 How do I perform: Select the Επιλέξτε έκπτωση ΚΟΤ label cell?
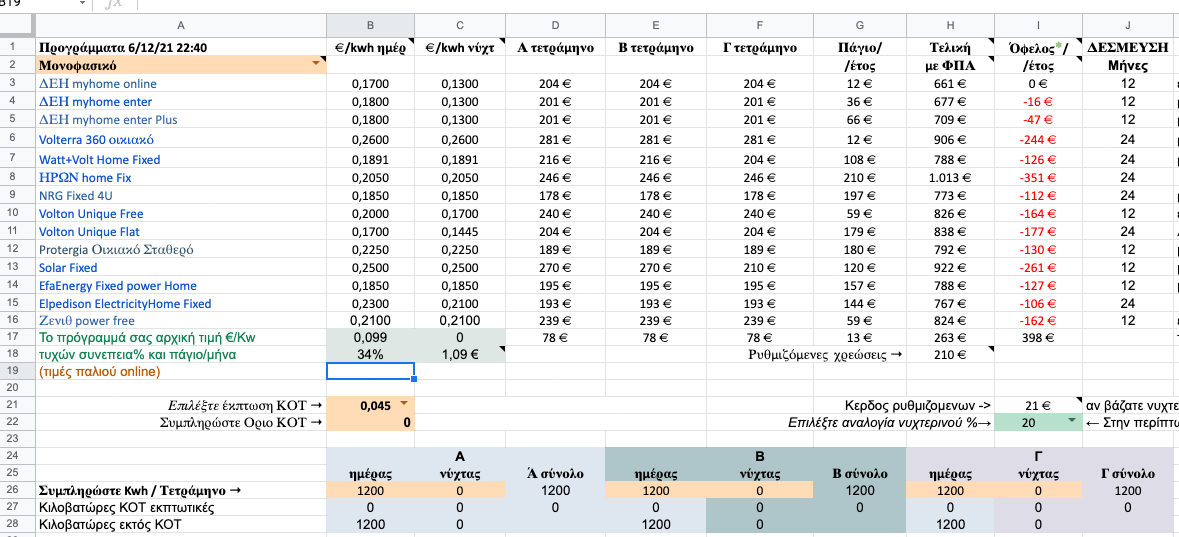[x=180, y=405]
